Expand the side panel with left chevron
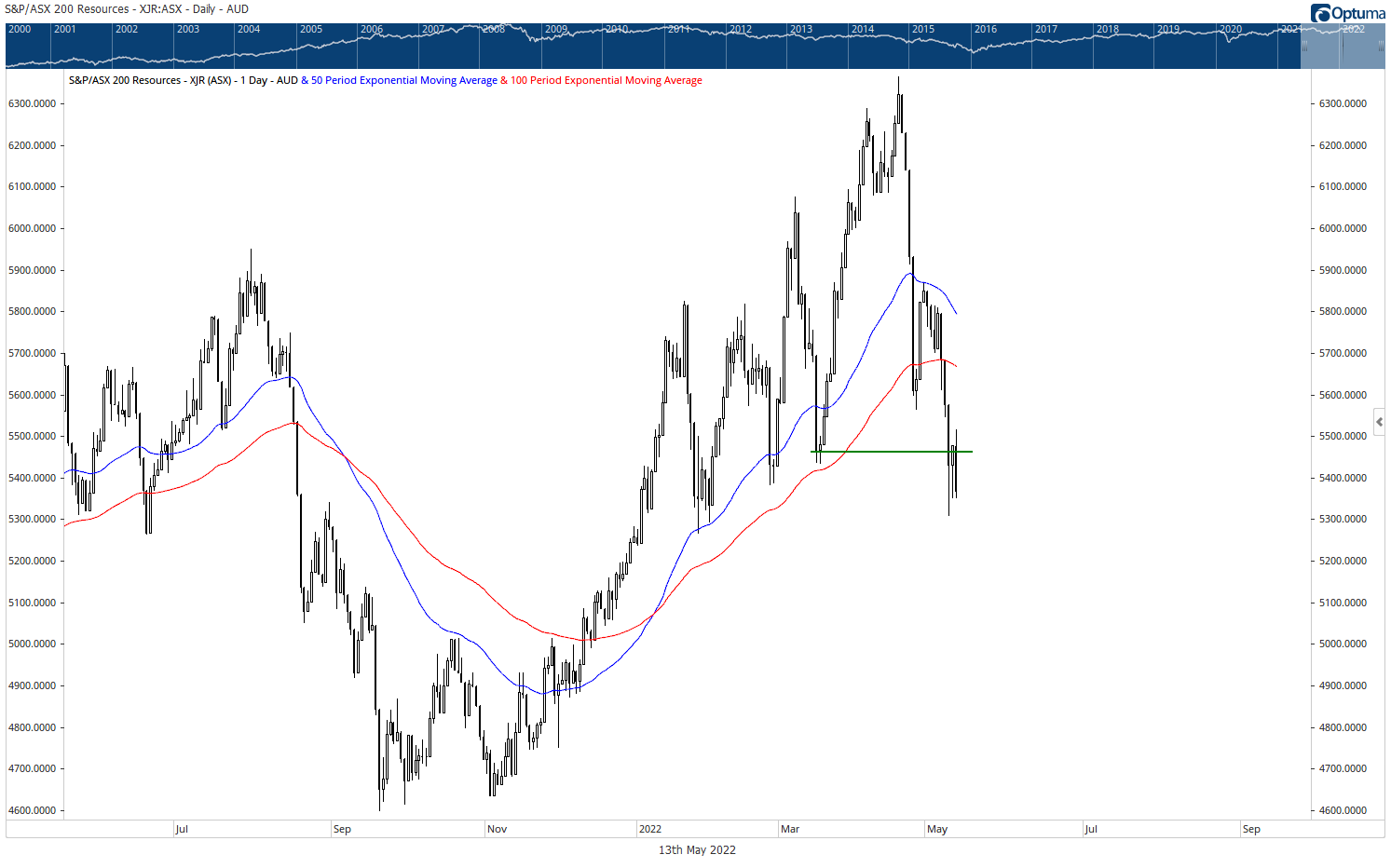This screenshot has height=868, width=1391. point(1379,422)
